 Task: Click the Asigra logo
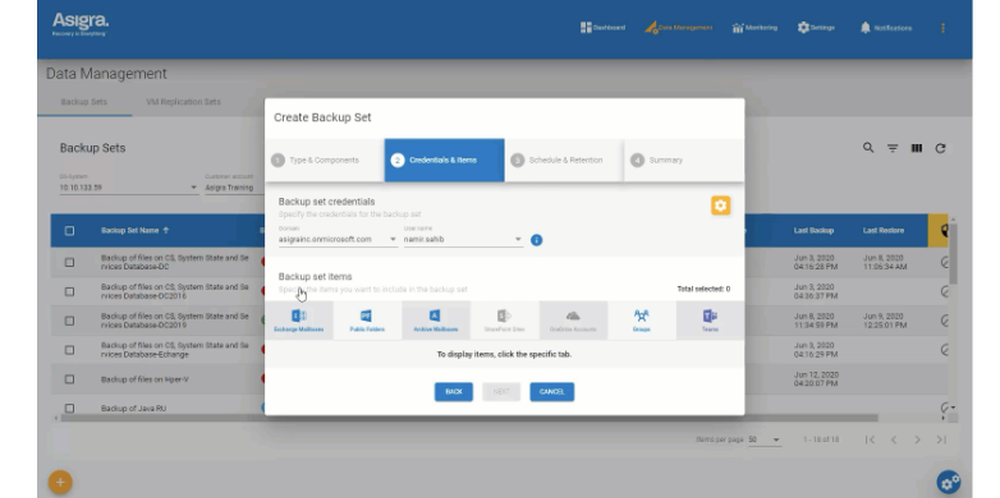point(80,24)
